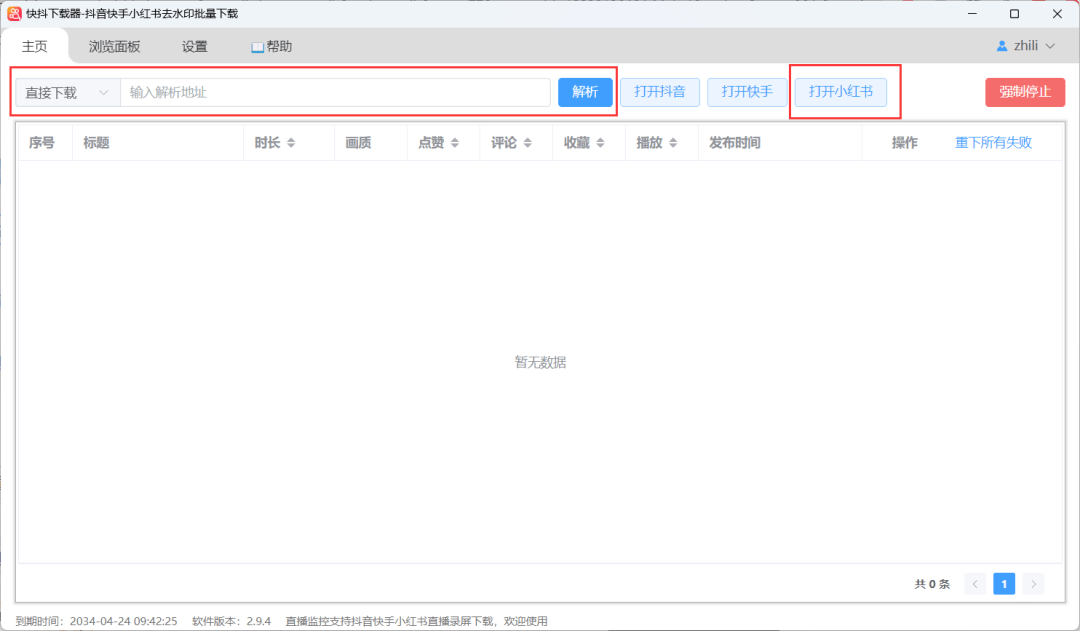Expand the zhili account dropdown arrow
The height and width of the screenshot is (631, 1080).
pyautogui.click(x=1050, y=46)
